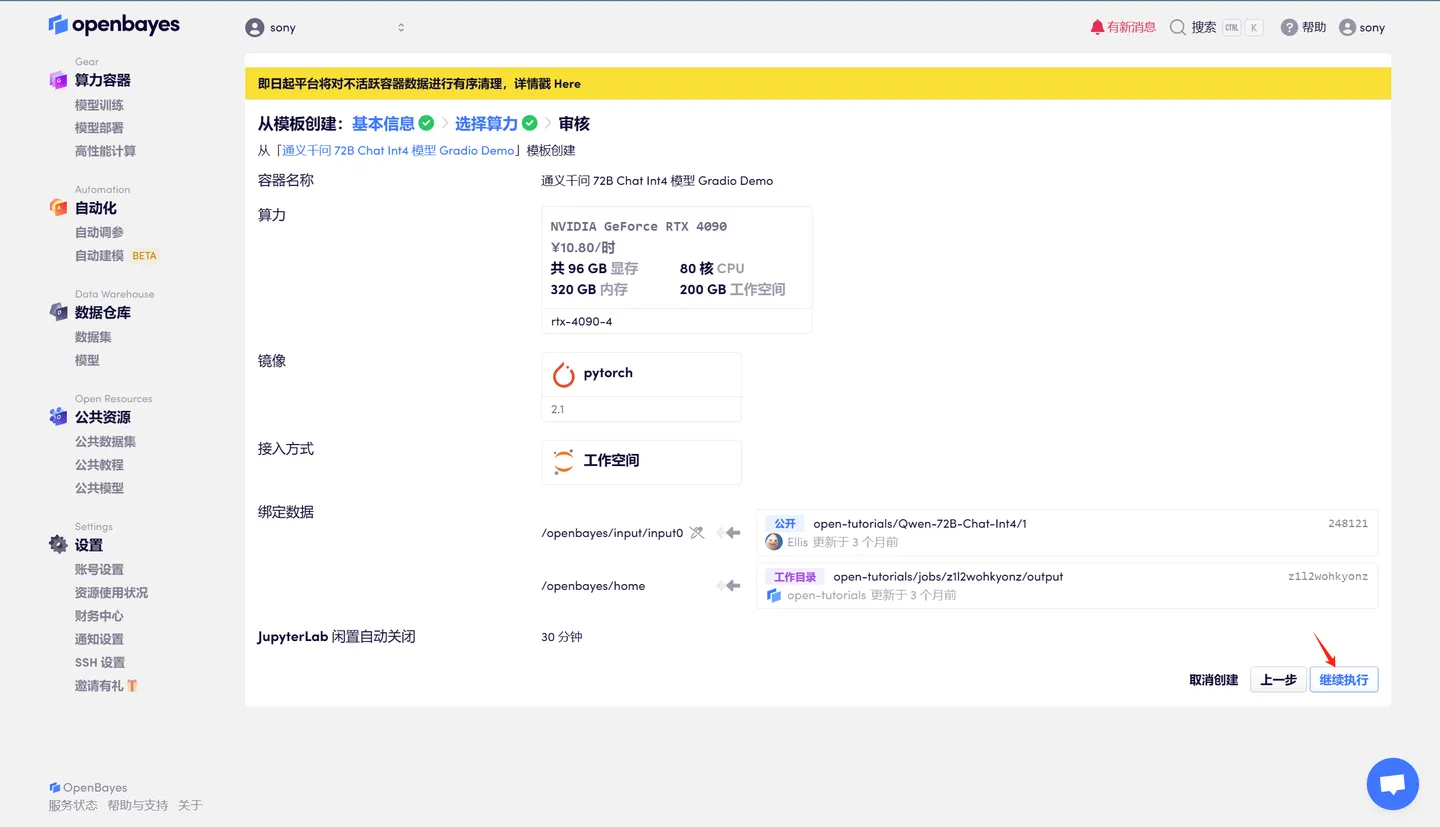Click the 设置 gear icon
The width and height of the screenshot is (1440, 827).
tap(58, 545)
